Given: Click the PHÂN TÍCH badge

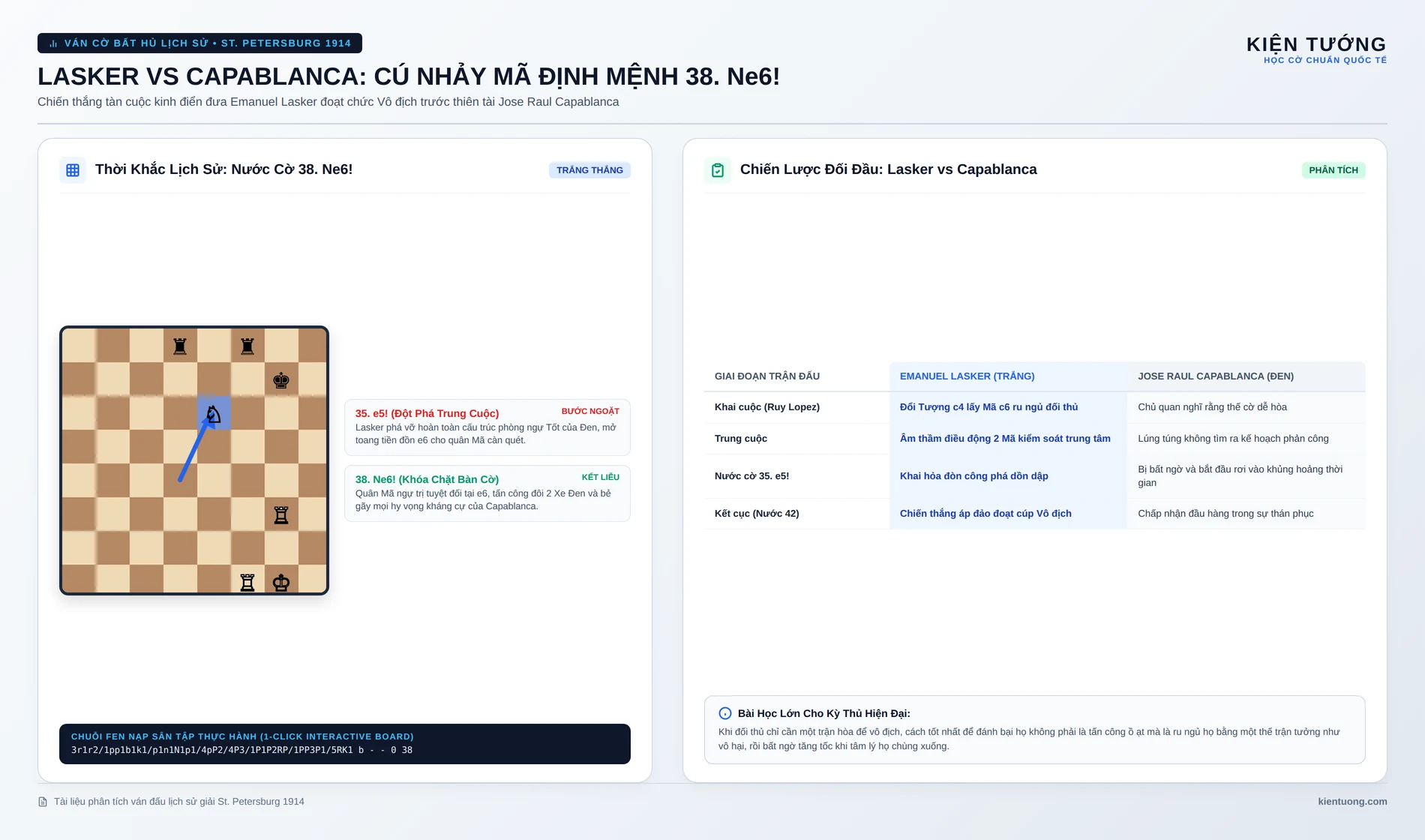Looking at the screenshot, I should (1333, 170).
